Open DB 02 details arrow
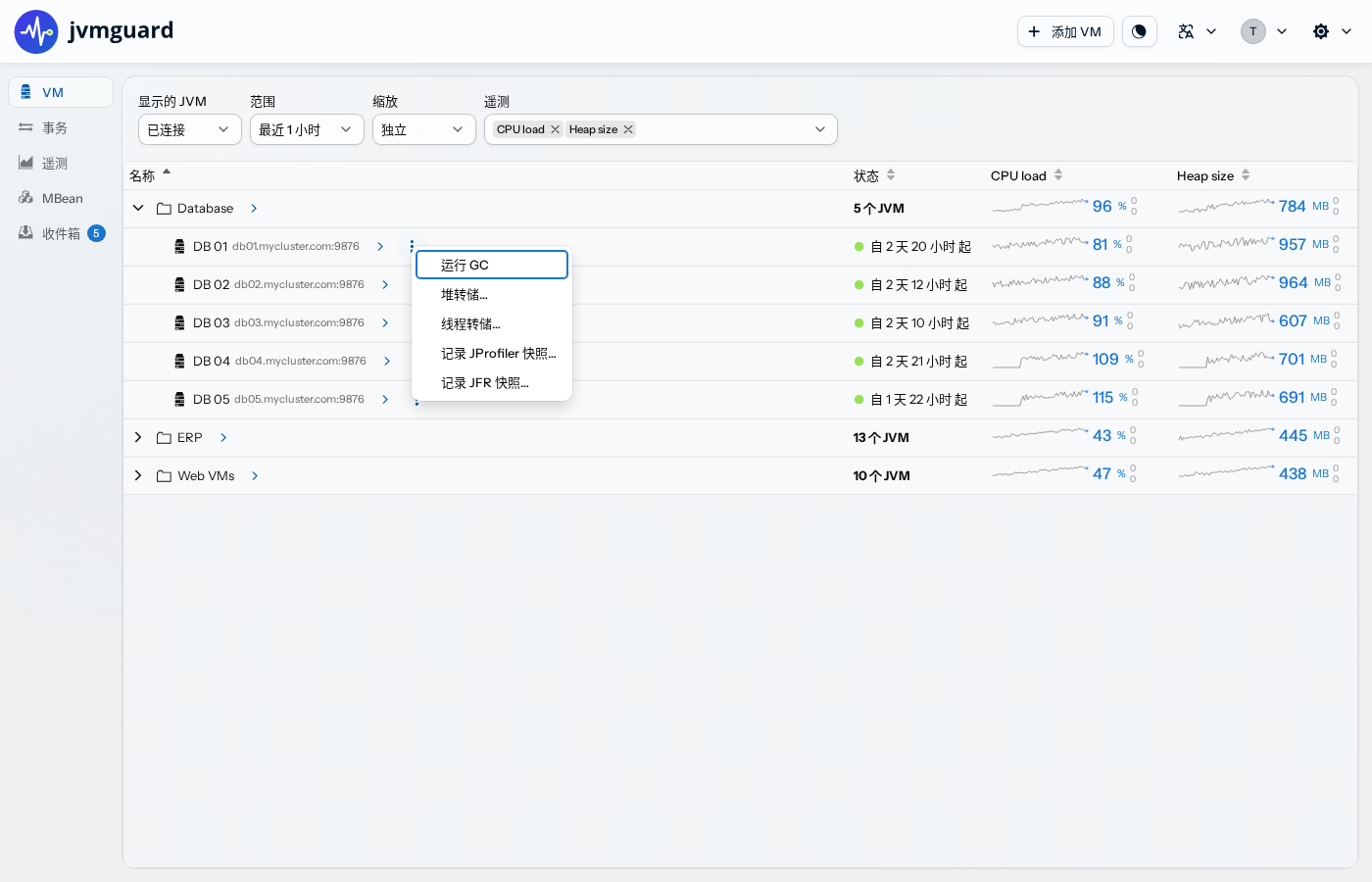The height and width of the screenshot is (882, 1372). [385, 284]
